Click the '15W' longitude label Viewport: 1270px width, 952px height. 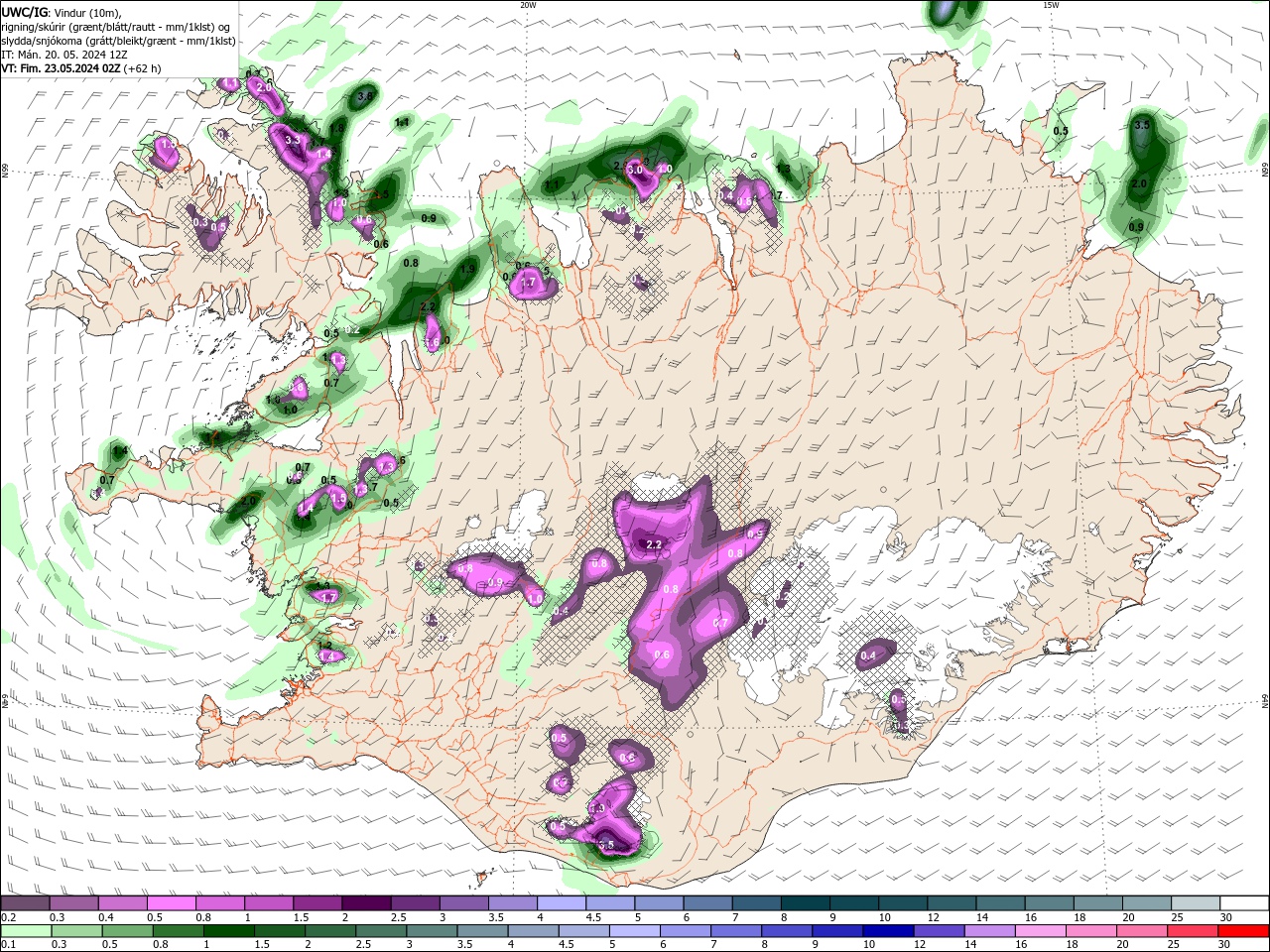(1051, 4)
